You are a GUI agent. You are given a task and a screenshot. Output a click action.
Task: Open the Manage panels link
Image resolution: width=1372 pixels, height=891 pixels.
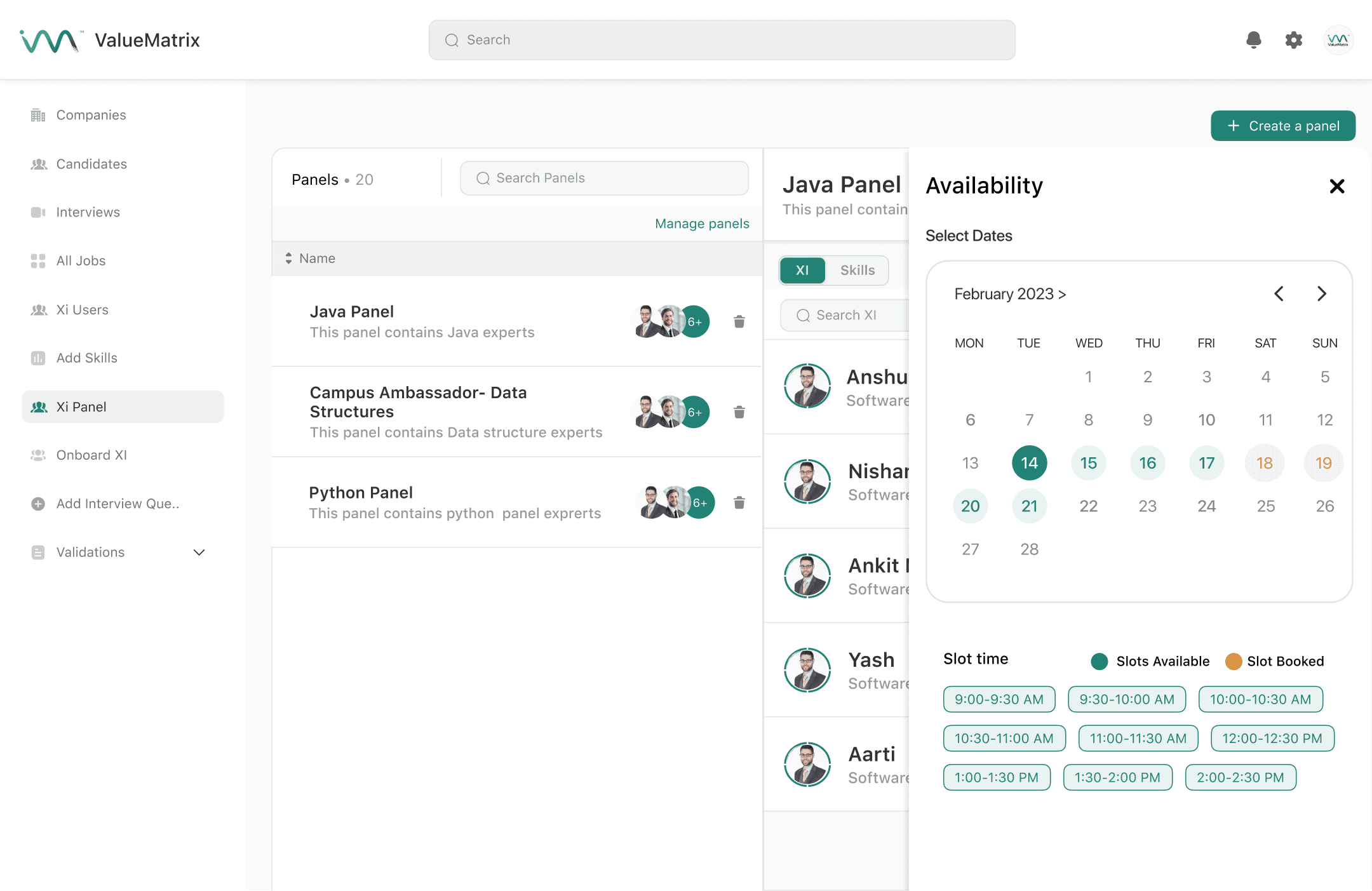coord(701,224)
